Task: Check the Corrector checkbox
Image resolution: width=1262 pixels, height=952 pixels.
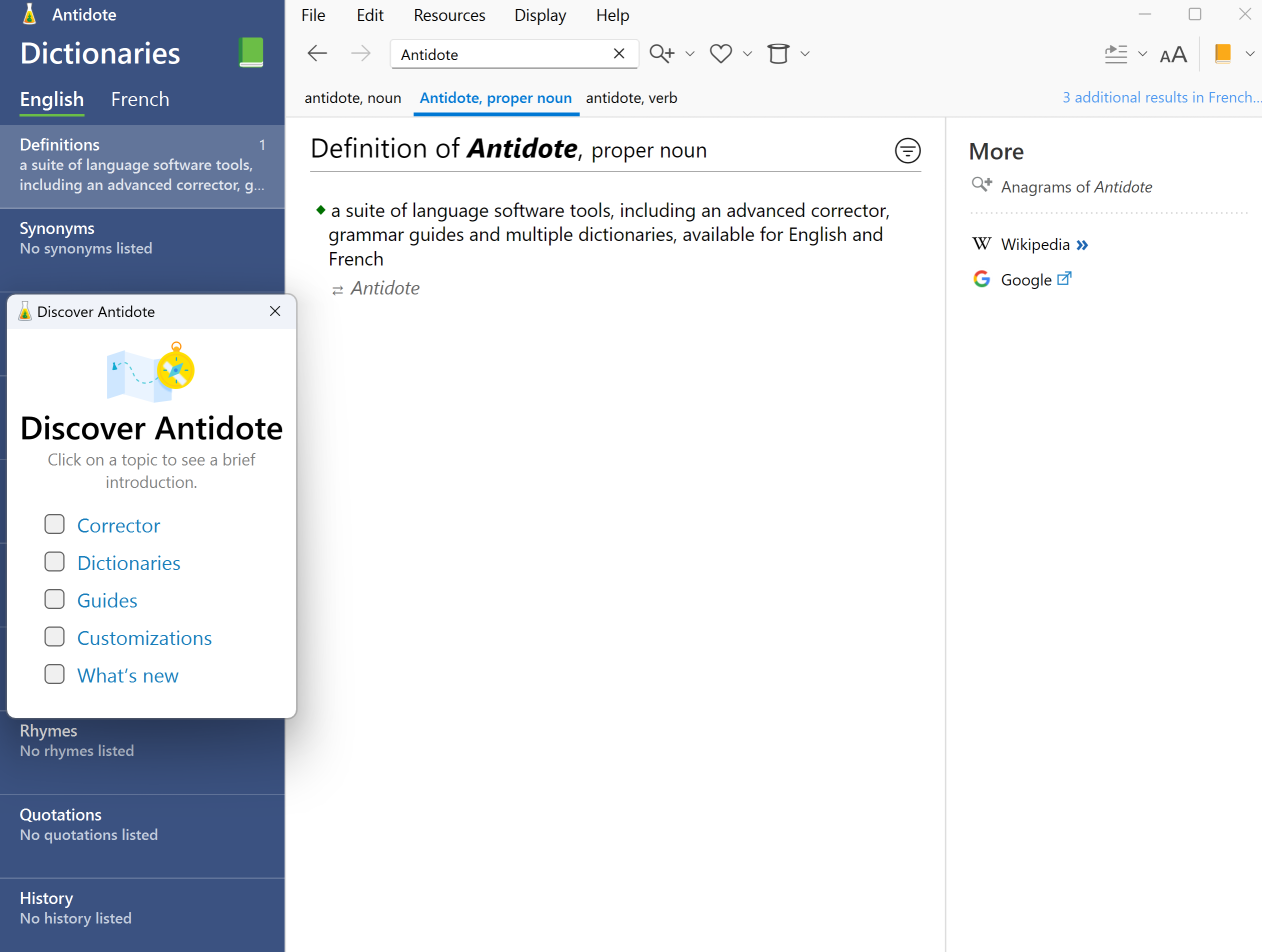Action: click(x=55, y=525)
